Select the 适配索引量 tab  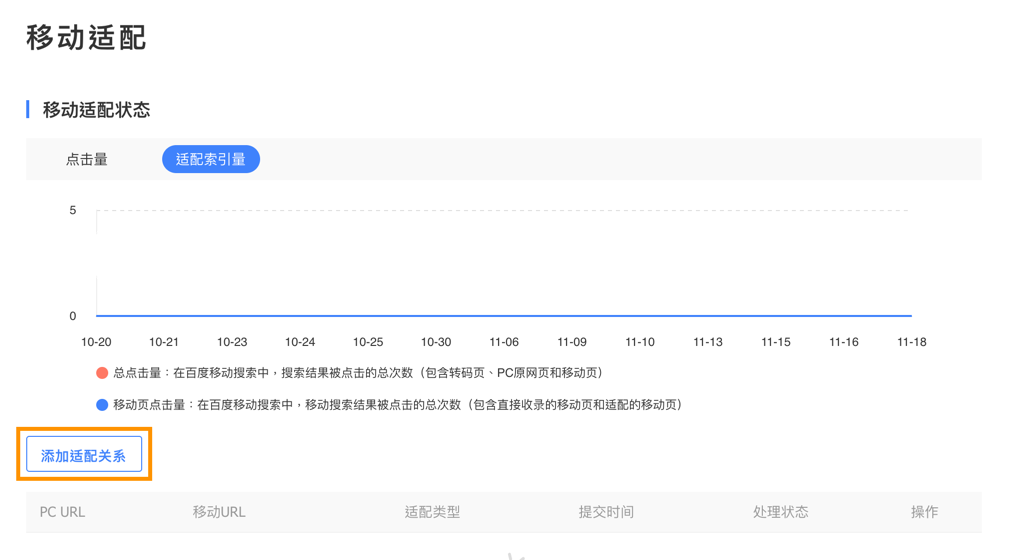click(x=211, y=159)
